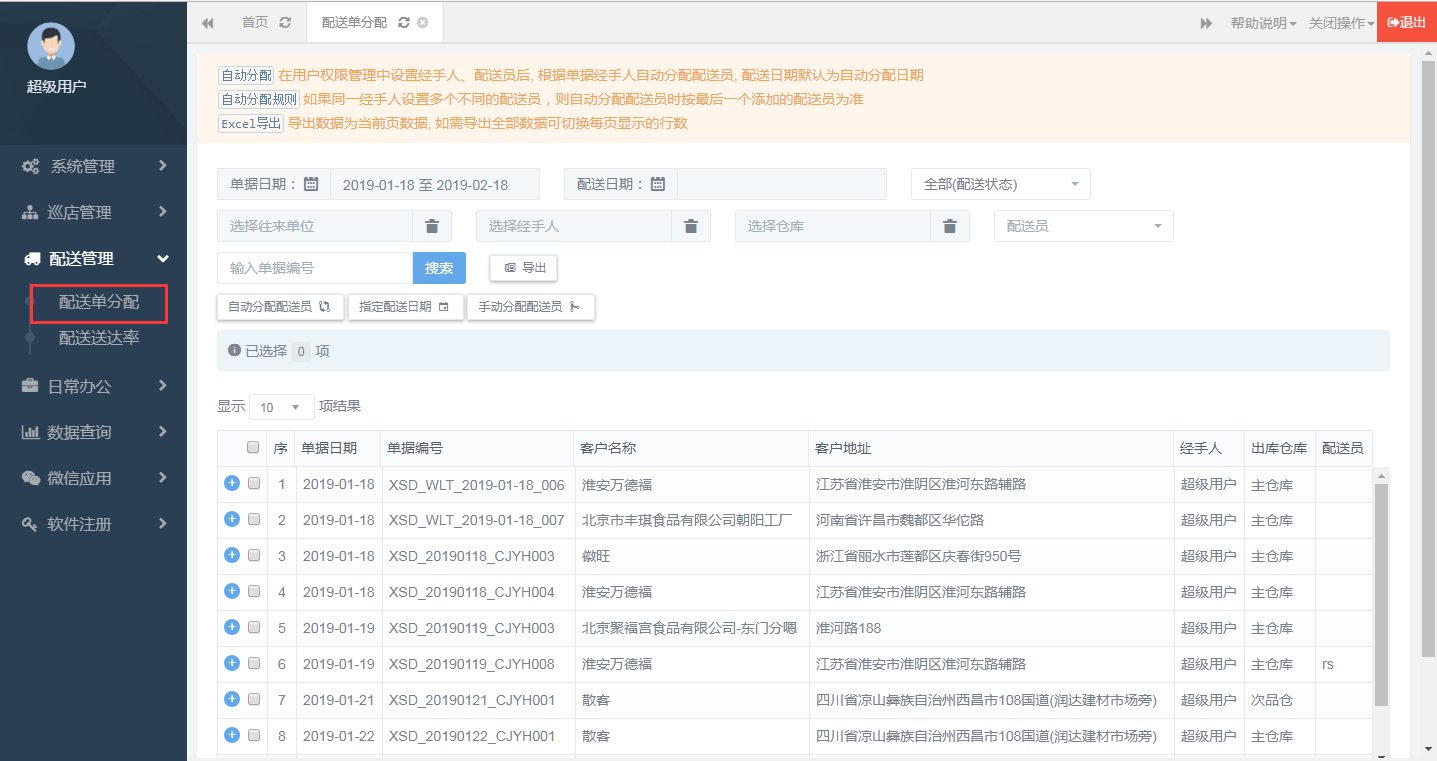
Task: Click the 日常办公 briefcase icon
Action: click(30, 386)
